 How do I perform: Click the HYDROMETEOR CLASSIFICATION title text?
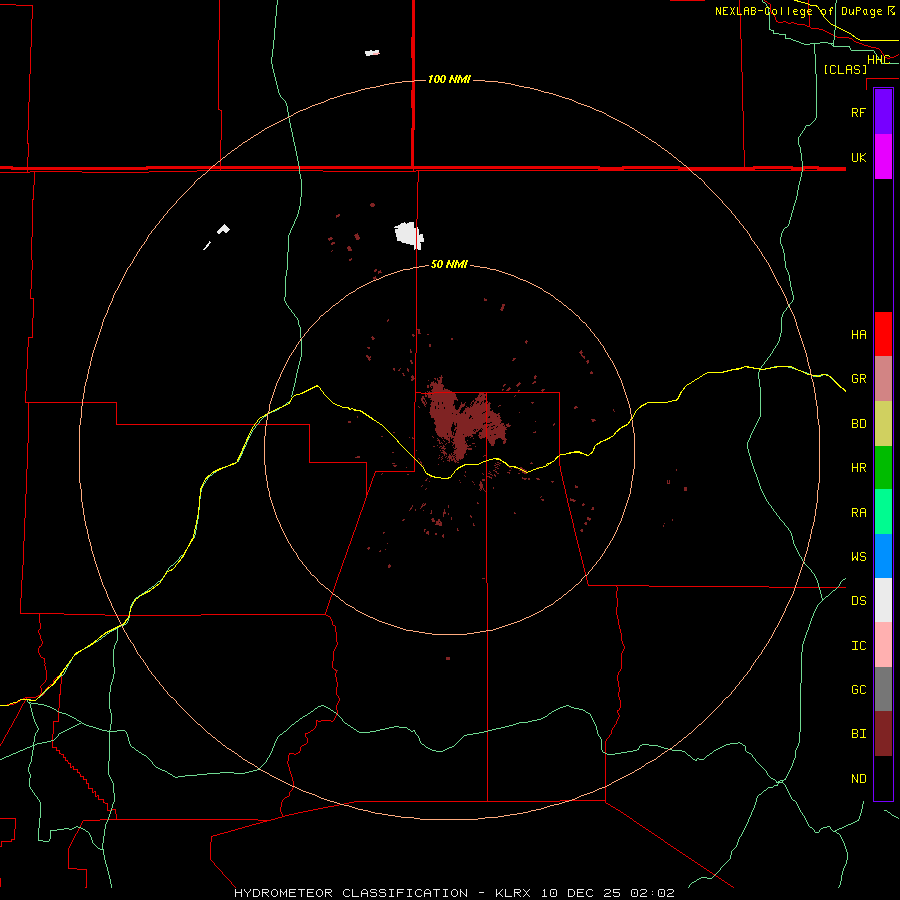coord(351,893)
